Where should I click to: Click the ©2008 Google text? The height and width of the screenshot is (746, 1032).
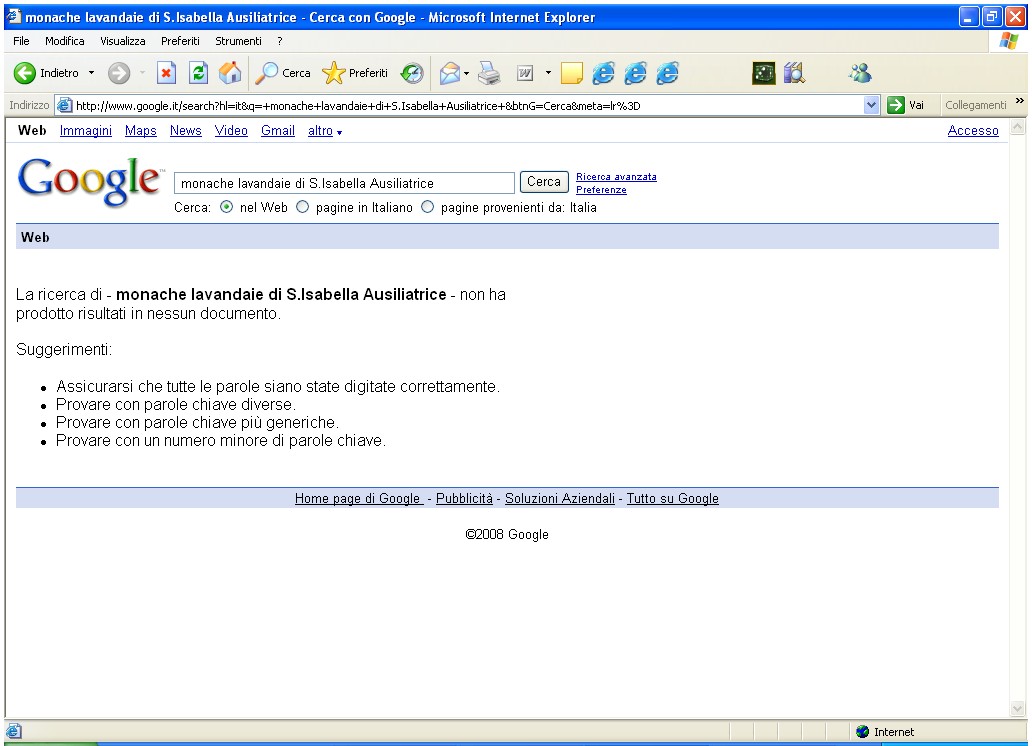point(507,535)
